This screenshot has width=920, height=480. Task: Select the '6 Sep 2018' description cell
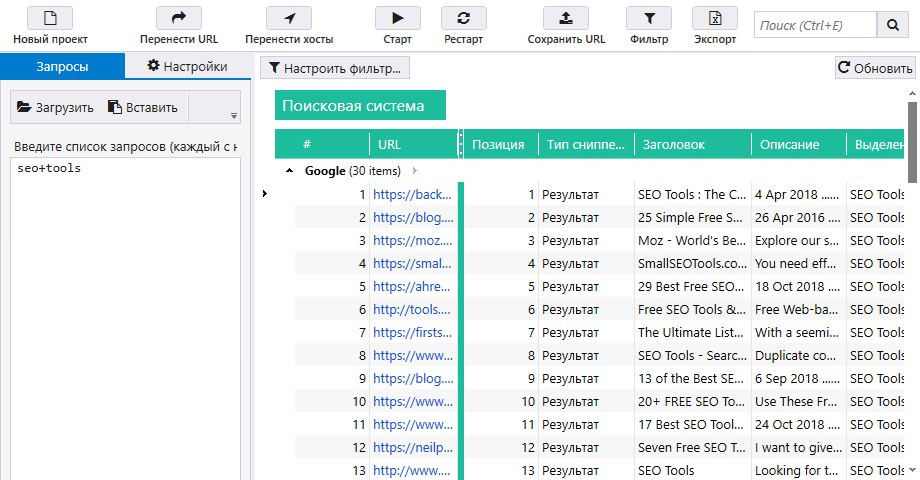tap(799, 378)
